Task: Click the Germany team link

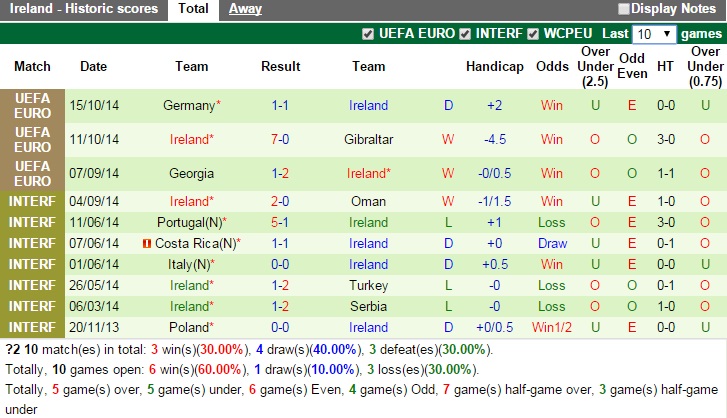Action: 189,105
